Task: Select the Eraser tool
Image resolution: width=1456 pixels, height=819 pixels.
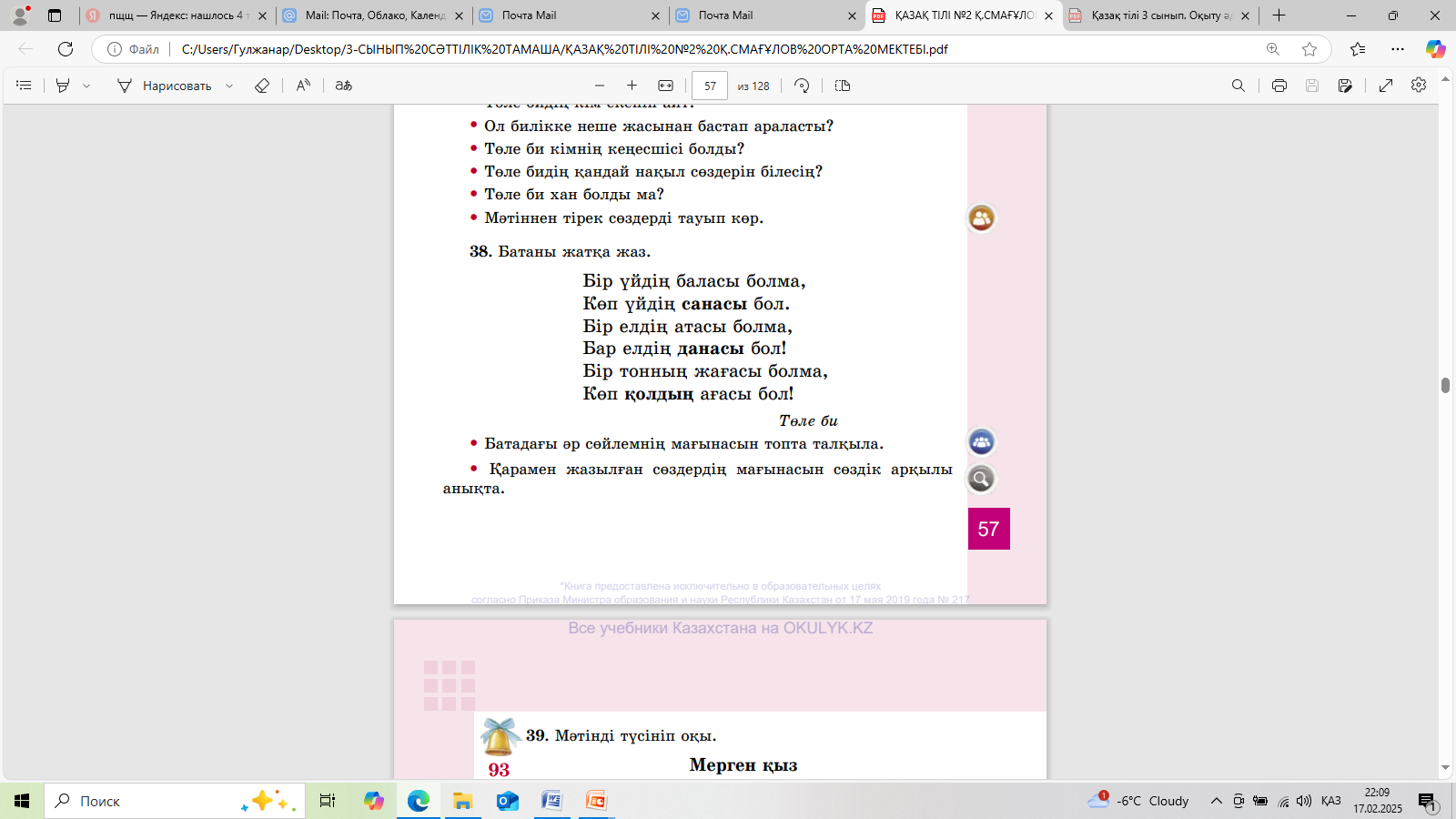Action: [262, 86]
